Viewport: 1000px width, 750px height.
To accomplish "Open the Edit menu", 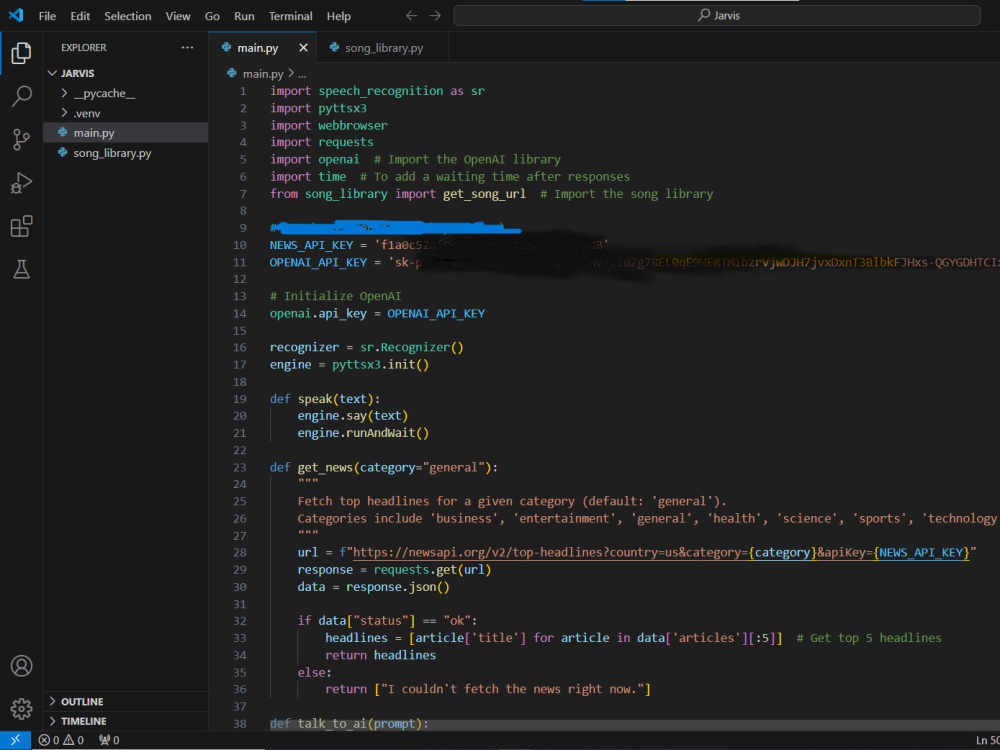I will [80, 16].
